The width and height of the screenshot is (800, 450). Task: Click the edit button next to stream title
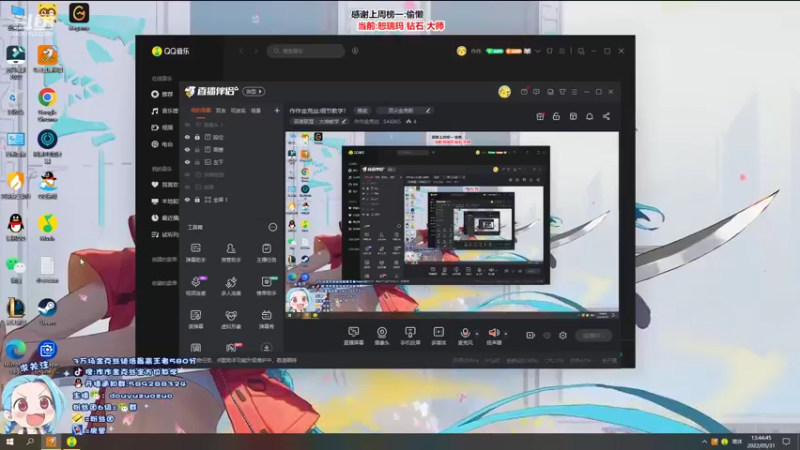(362, 110)
